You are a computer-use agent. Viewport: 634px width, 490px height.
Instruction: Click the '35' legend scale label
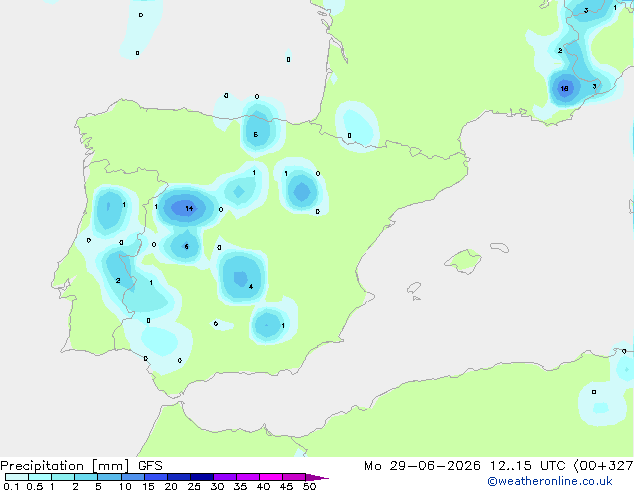[240, 486]
